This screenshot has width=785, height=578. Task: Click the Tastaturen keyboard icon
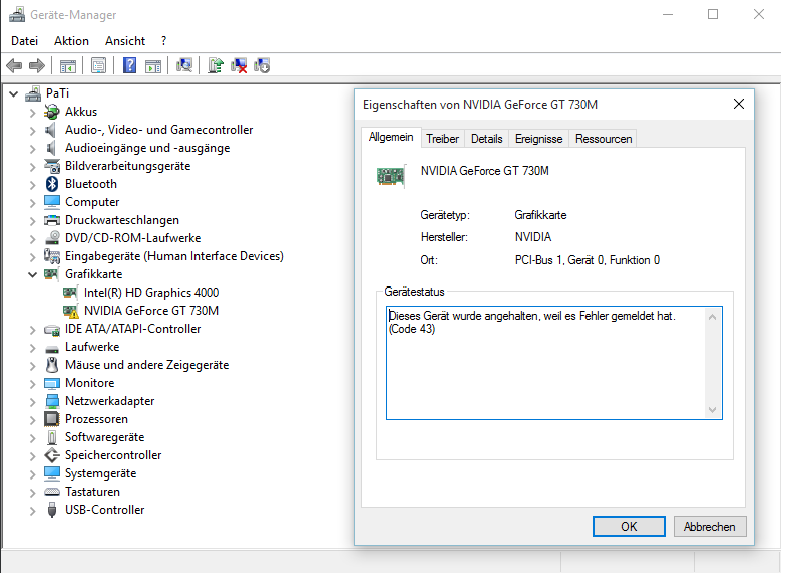tap(52, 492)
